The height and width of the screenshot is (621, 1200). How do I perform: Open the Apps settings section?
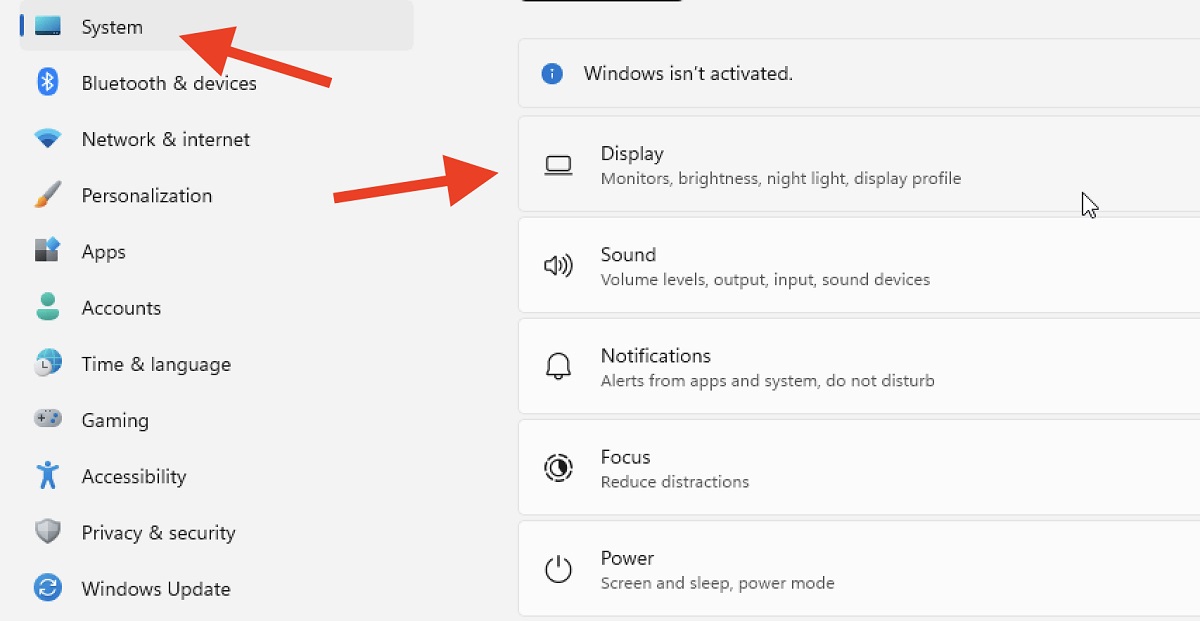coord(103,251)
